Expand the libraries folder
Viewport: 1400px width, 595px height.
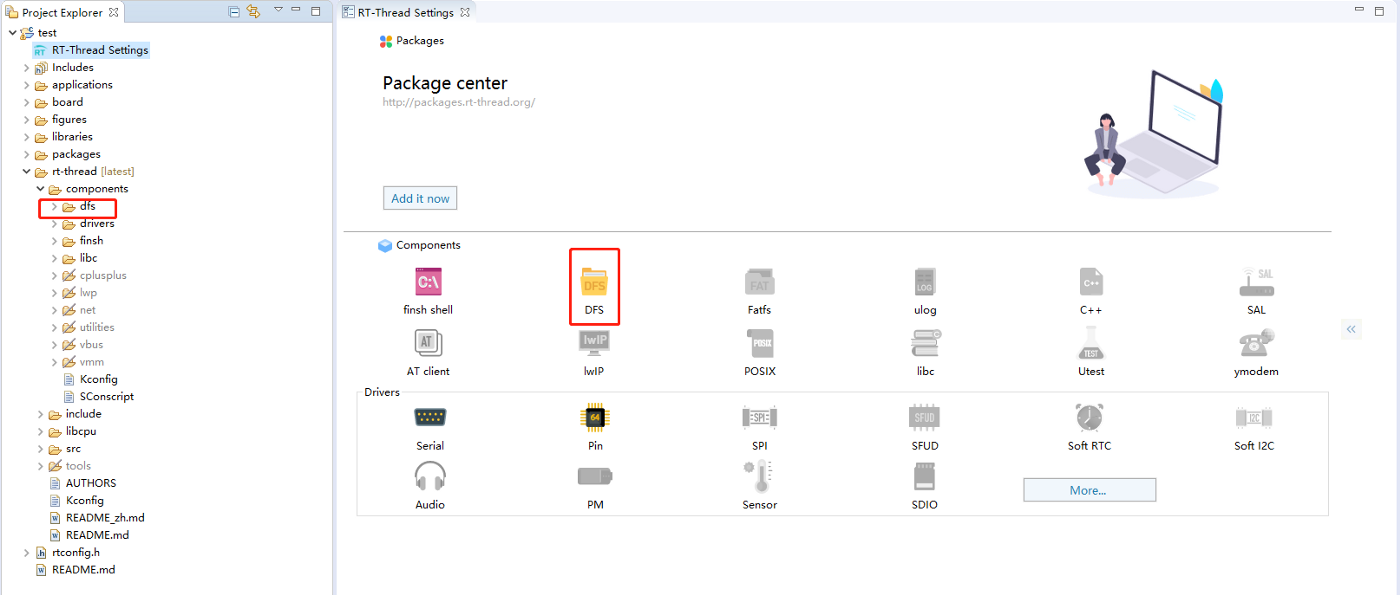(x=27, y=137)
